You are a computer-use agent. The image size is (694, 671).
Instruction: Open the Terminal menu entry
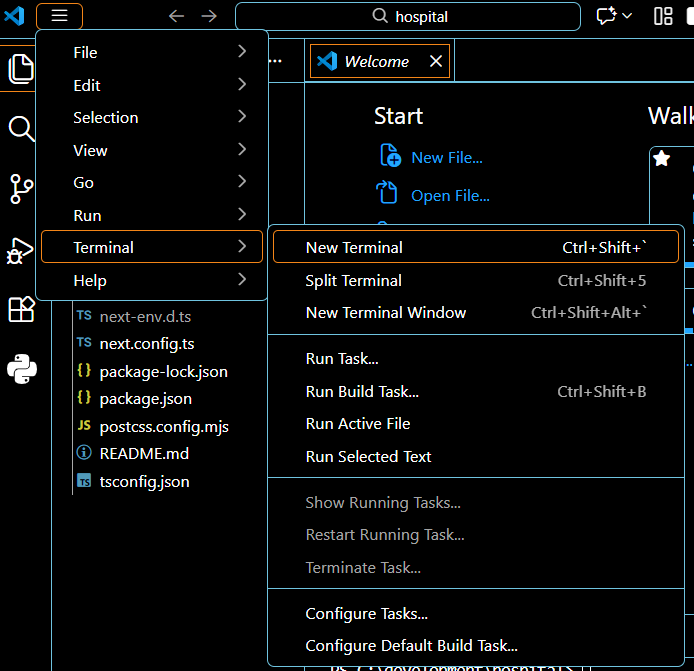point(151,247)
